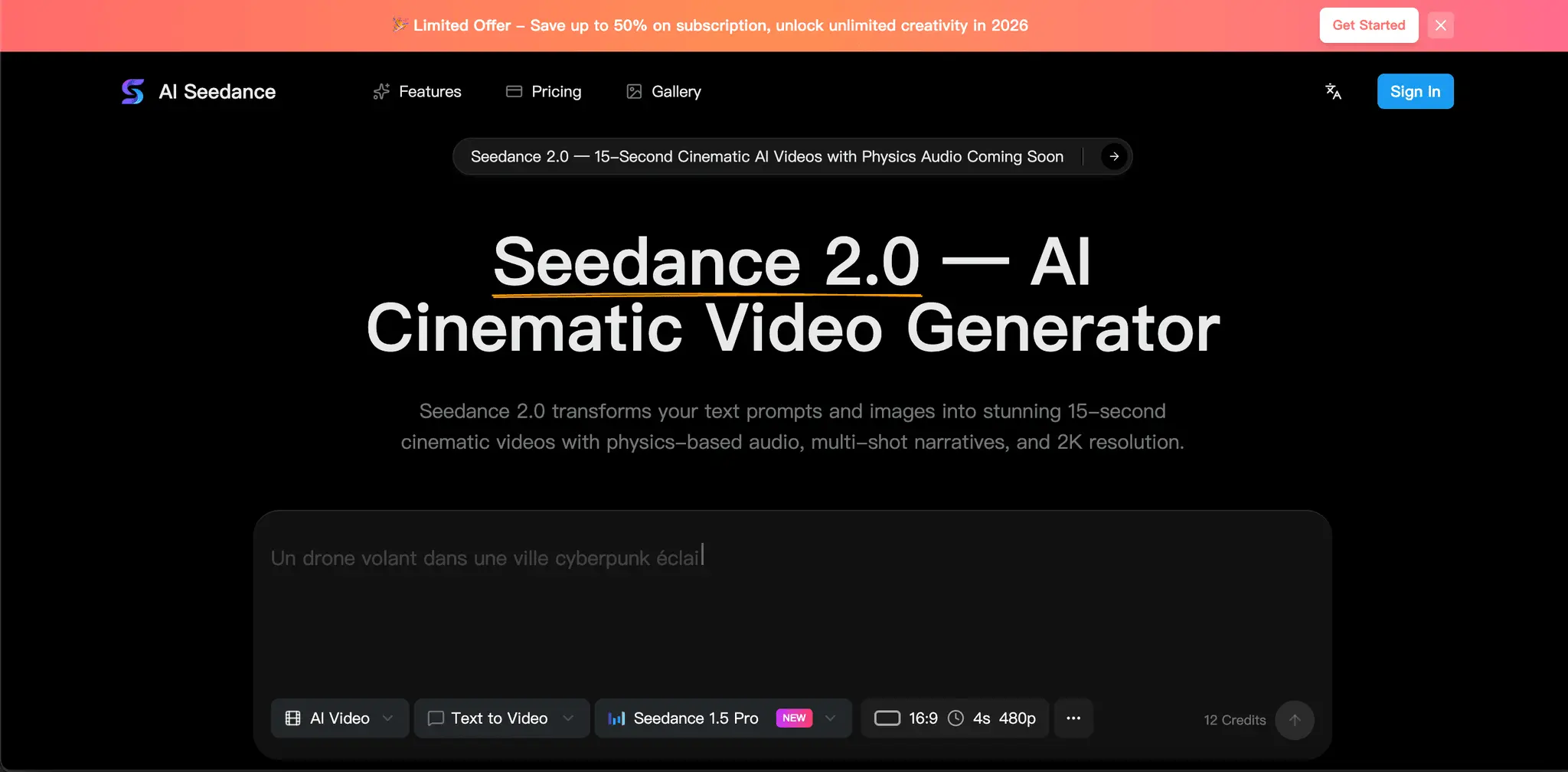Click the model bars icon beside Seedance 1.5 Pro
Screen dimensions: 1568x772
[x=616, y=718]
